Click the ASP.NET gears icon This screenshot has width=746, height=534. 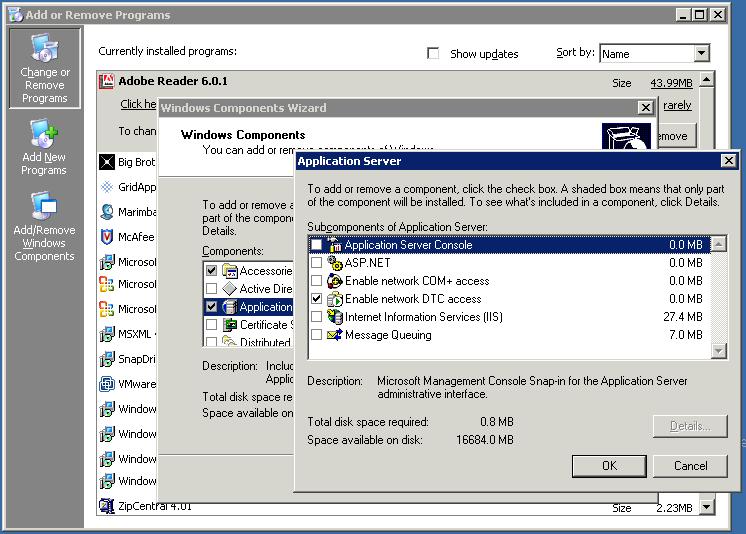coord(335,263)
